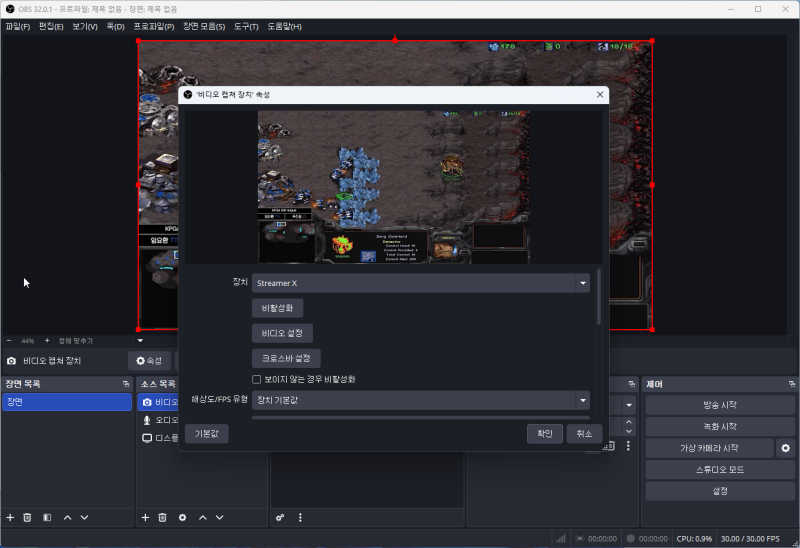Undock the scene transitions panel
The height and width of the screenshot is (548, 800).
click(x=632, y=384)
